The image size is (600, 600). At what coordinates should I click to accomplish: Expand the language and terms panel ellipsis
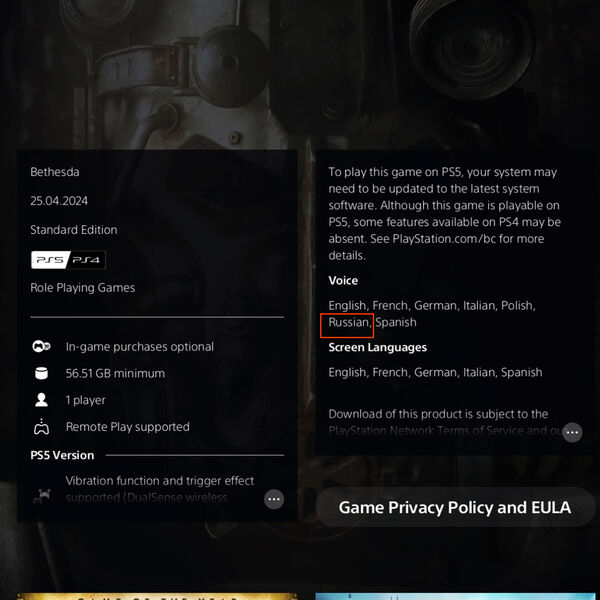tap(572, 432)
